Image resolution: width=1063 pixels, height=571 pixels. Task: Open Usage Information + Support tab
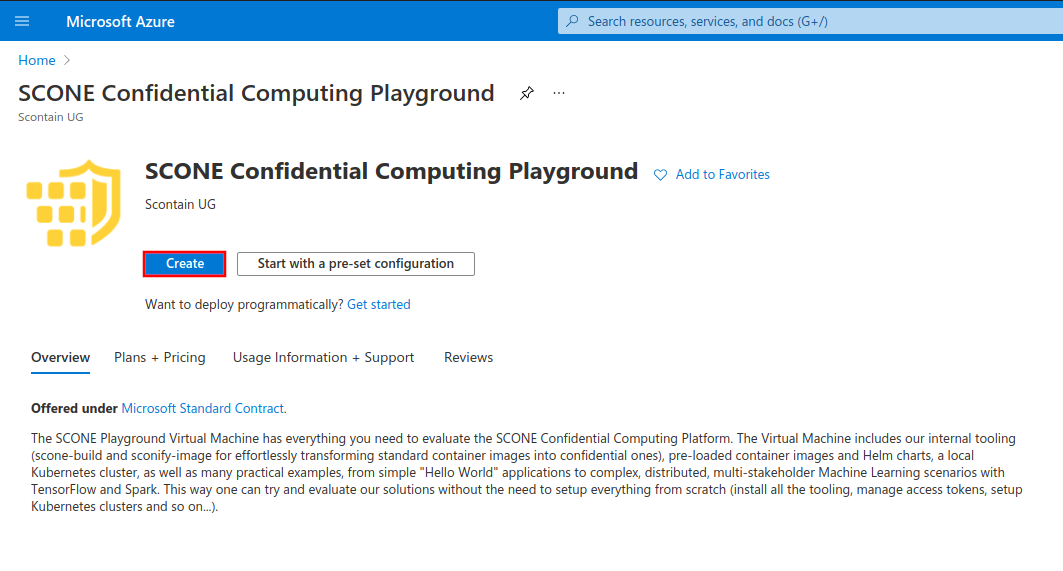click(x=323, y=357)
